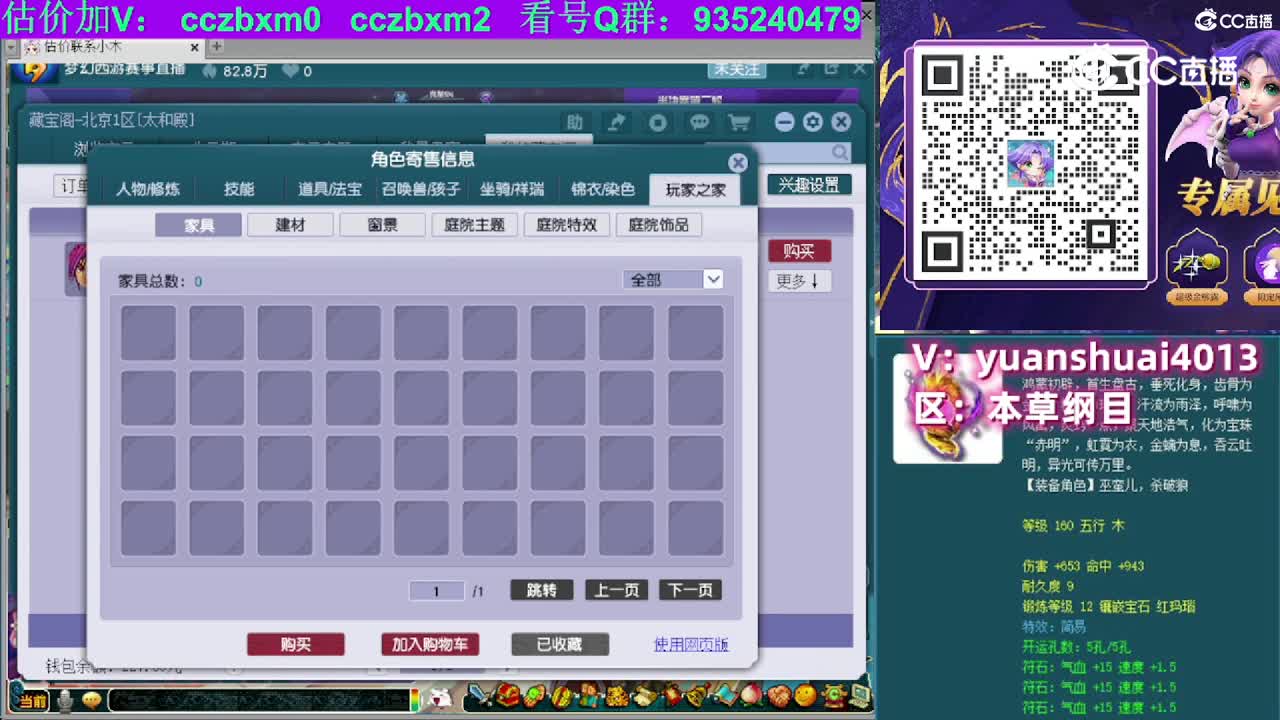Select the sword attack icon in game bar
The height and width of the screenshot is (720, 1280).
click(482, 695)
